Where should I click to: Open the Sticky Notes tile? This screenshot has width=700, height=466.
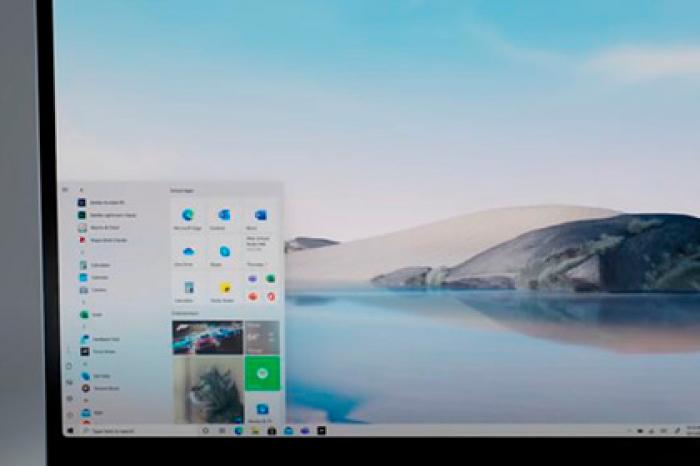pos(224,289)
